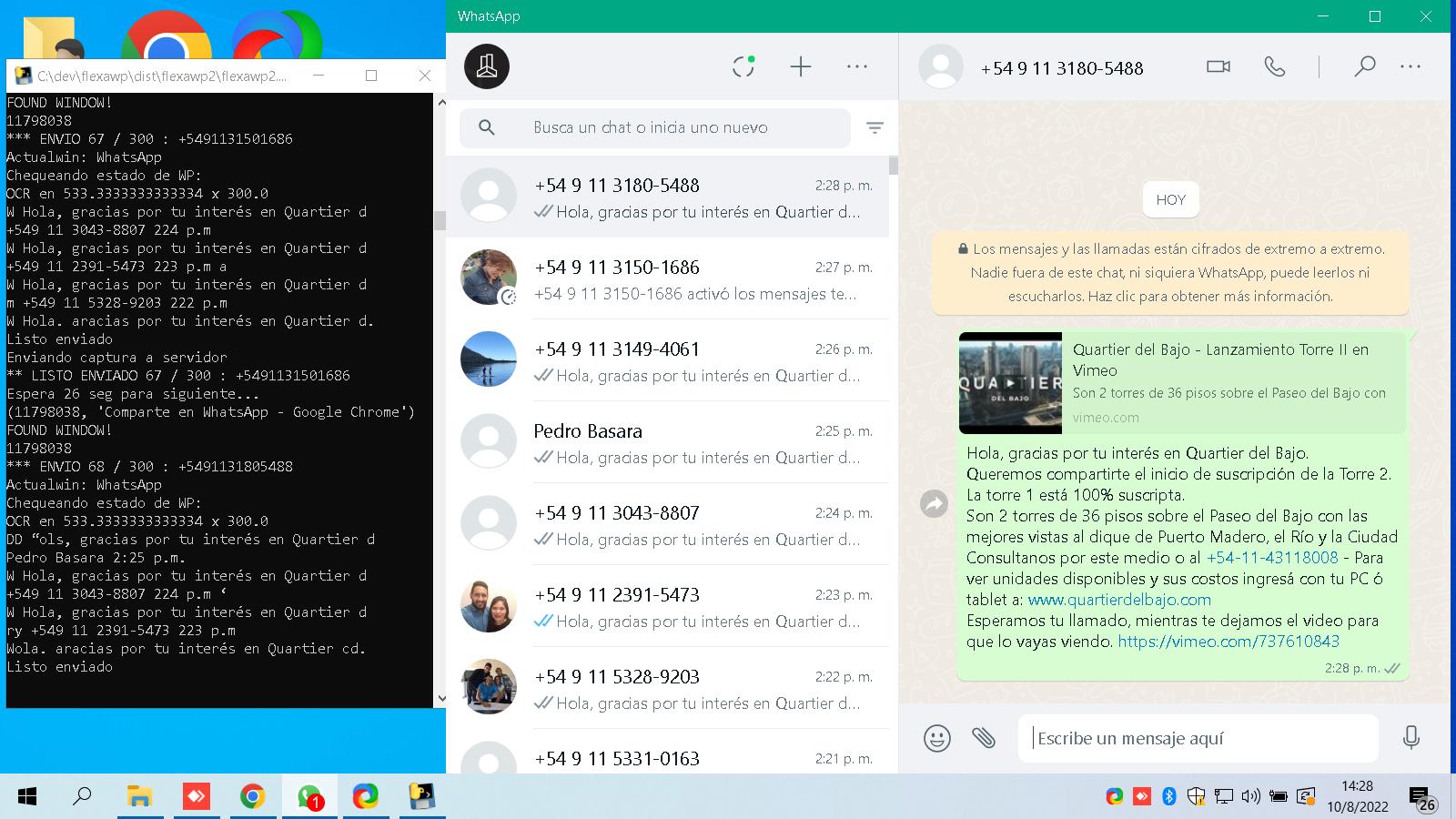Screen dimensions: 1456x819
Task: Open the emoji picker
Action: (x=936, y=738)
